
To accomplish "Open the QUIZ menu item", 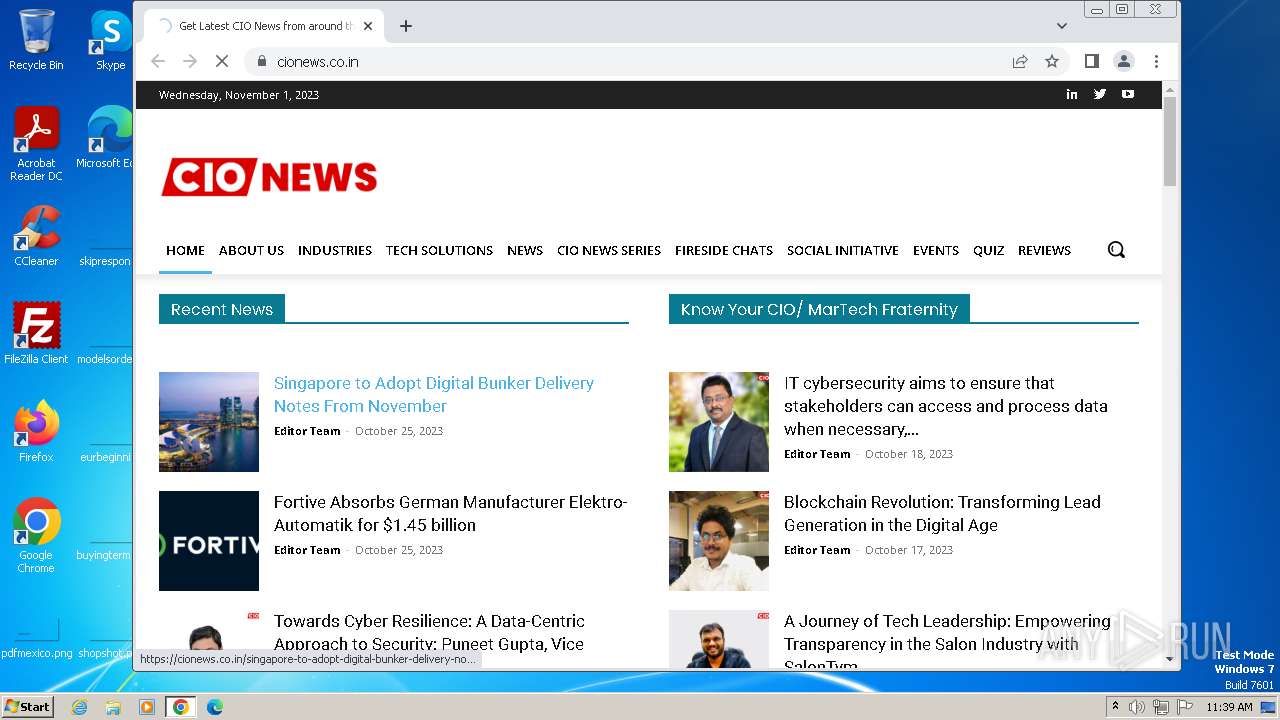I will [988, 250].
